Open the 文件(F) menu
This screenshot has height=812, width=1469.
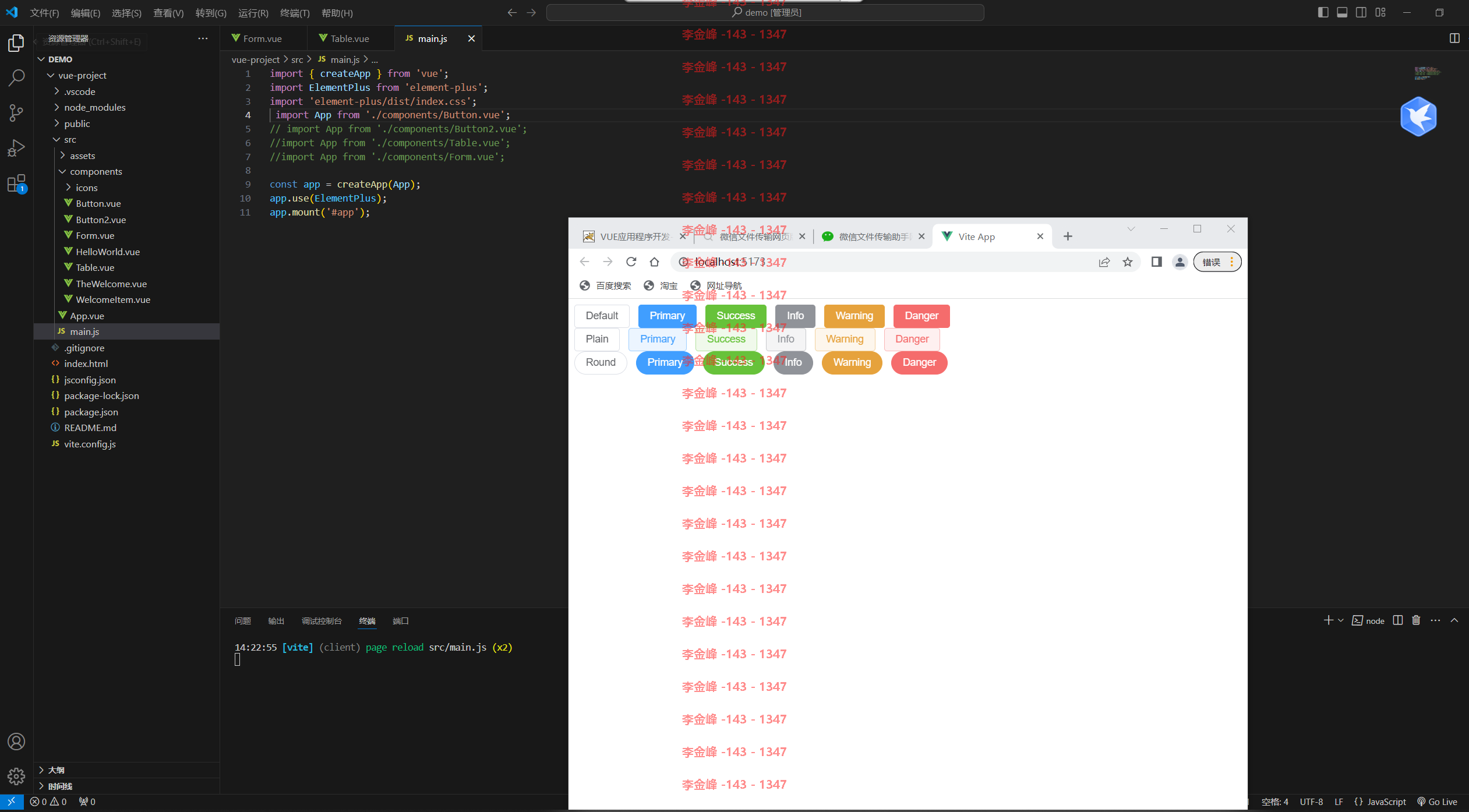(x=44, y=13)
